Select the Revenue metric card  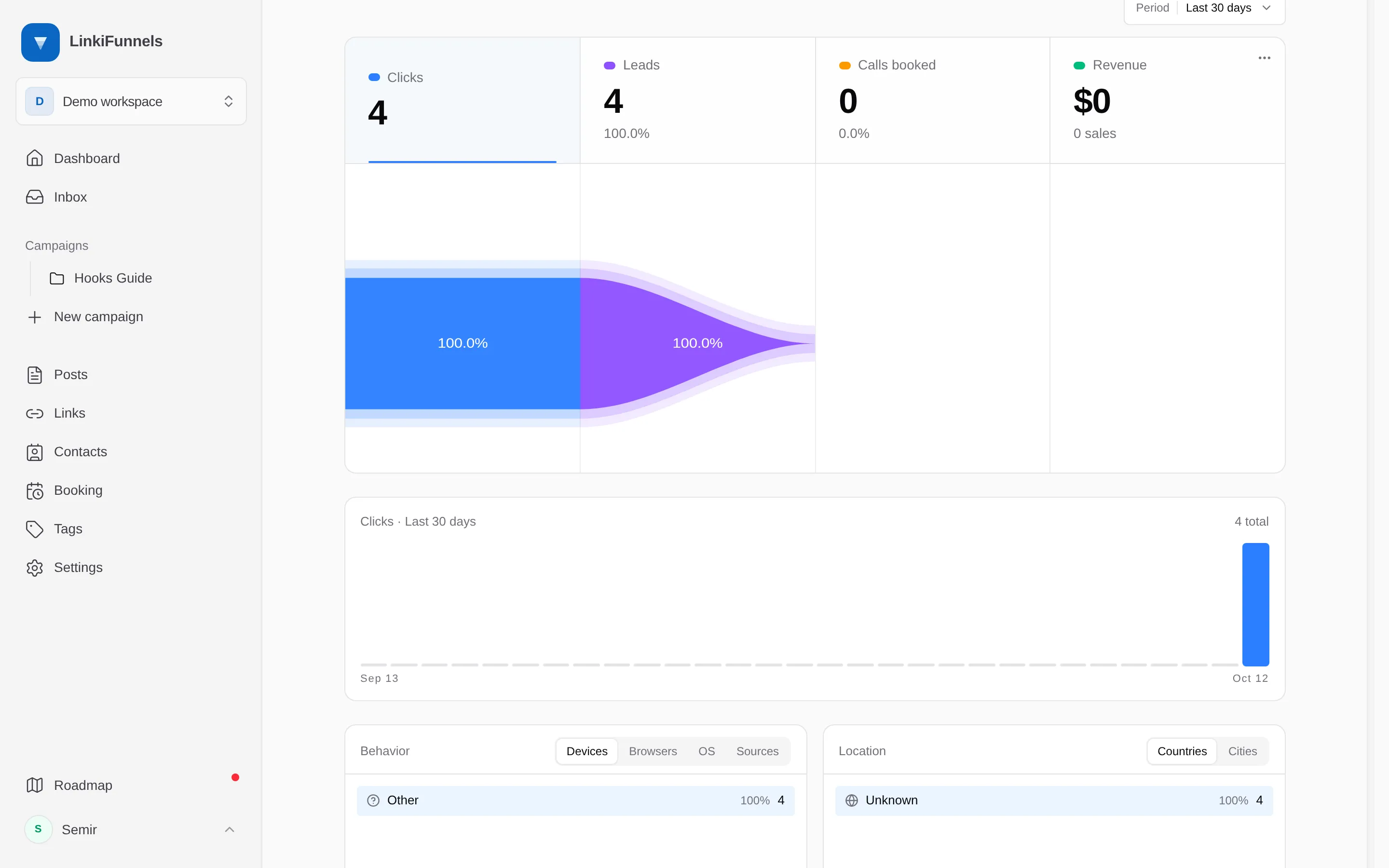1168,100
